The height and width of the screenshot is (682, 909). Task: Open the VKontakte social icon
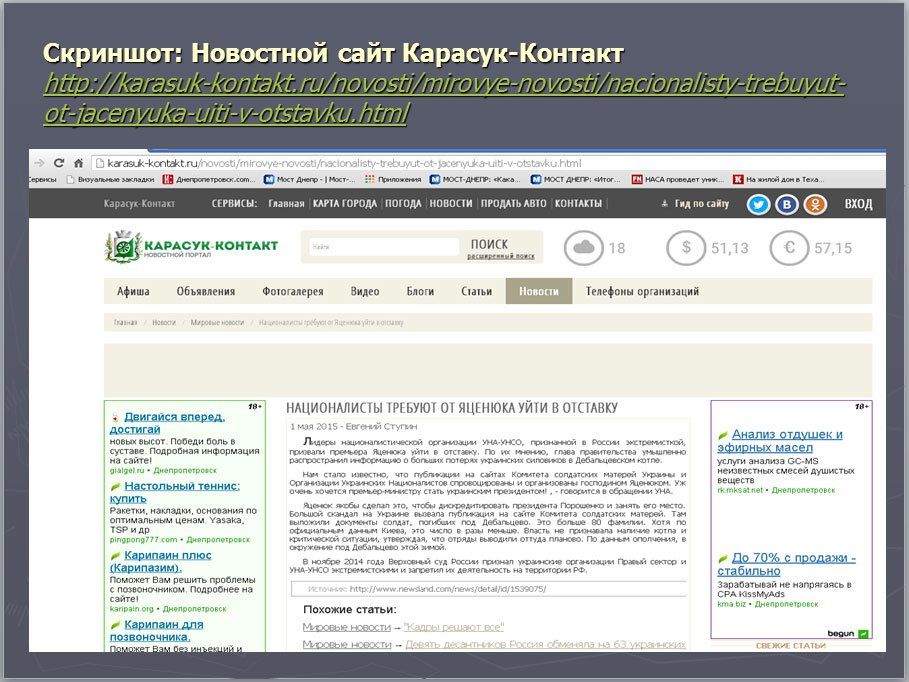788,204
